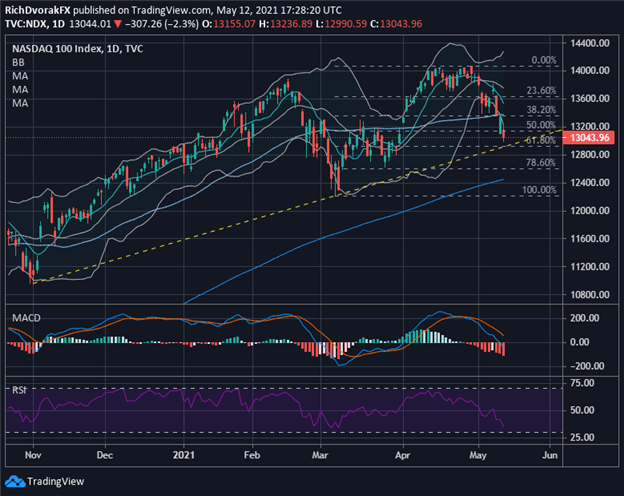Click the MACD 0.00 axis value
Viewport: 624px width, 496px height.
[579, 342]
